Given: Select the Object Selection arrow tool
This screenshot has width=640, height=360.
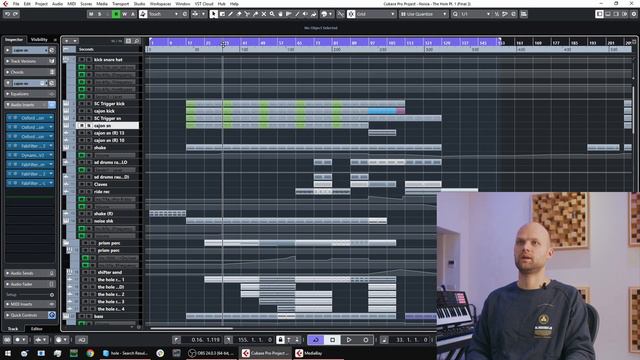Looking at the screenshot, I should (x=213, y=14).
